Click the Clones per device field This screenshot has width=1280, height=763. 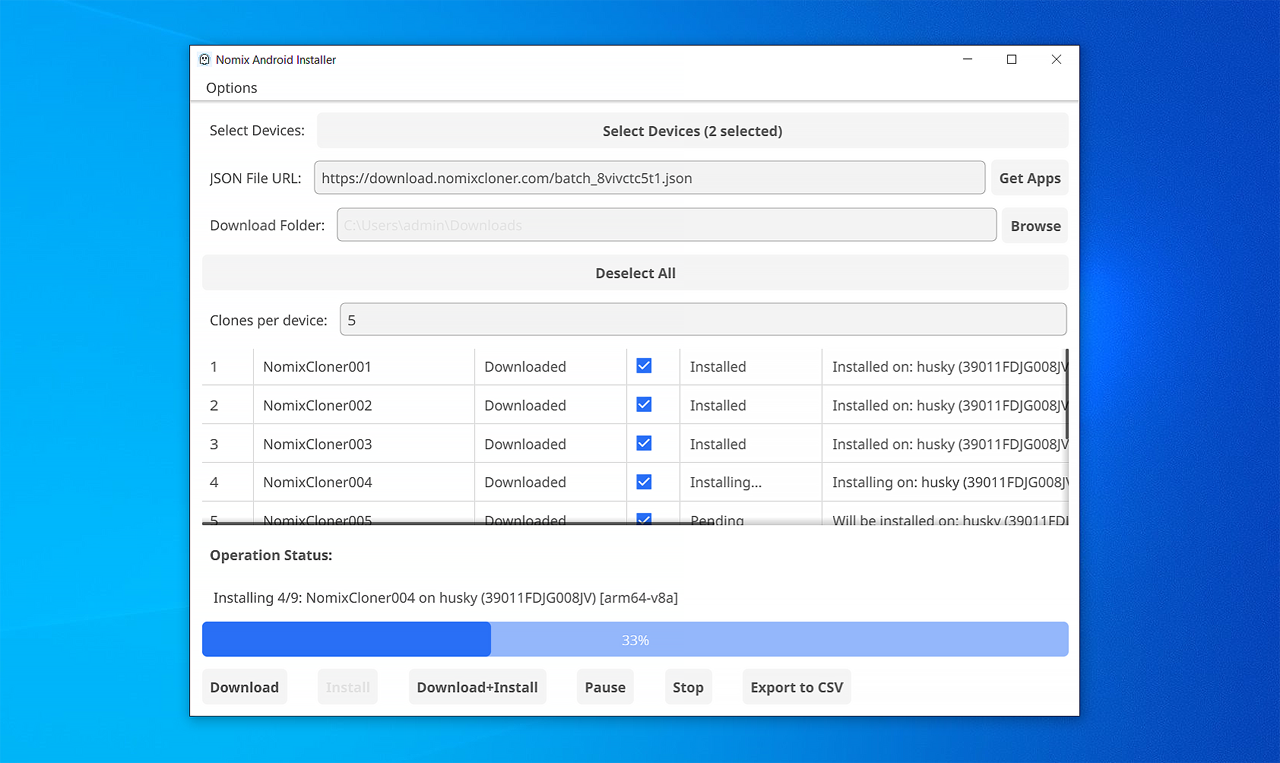[702, 320]
